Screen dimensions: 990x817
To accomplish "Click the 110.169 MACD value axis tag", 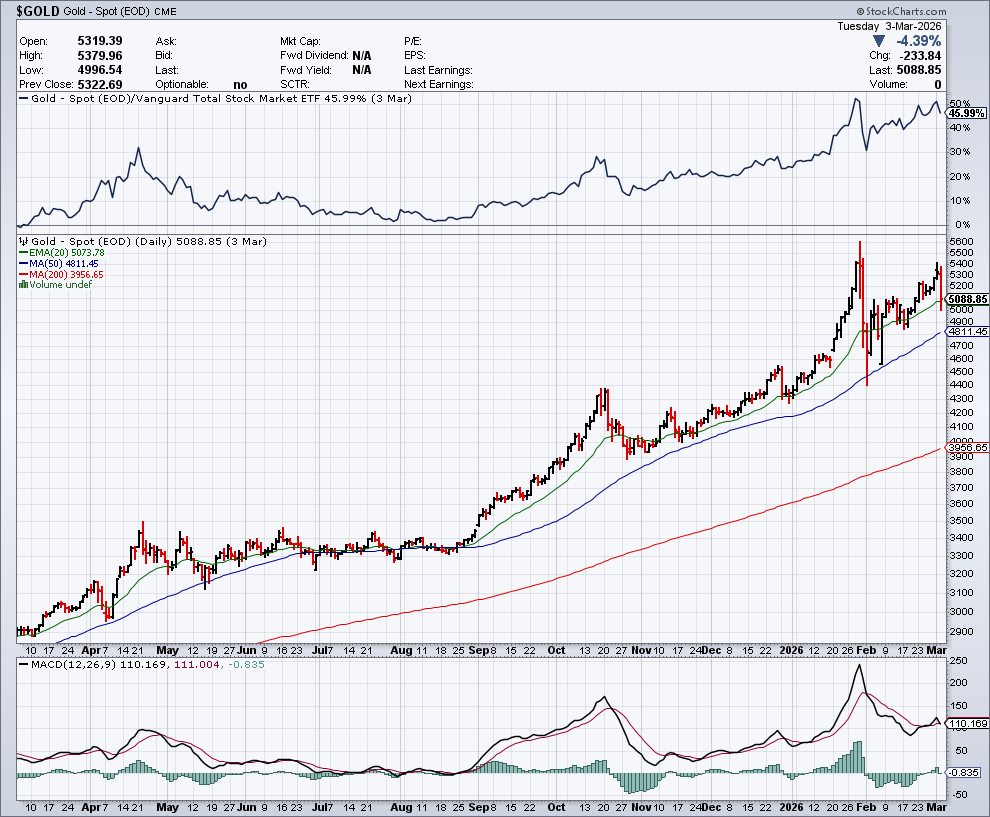I will [x=967, y=723].
